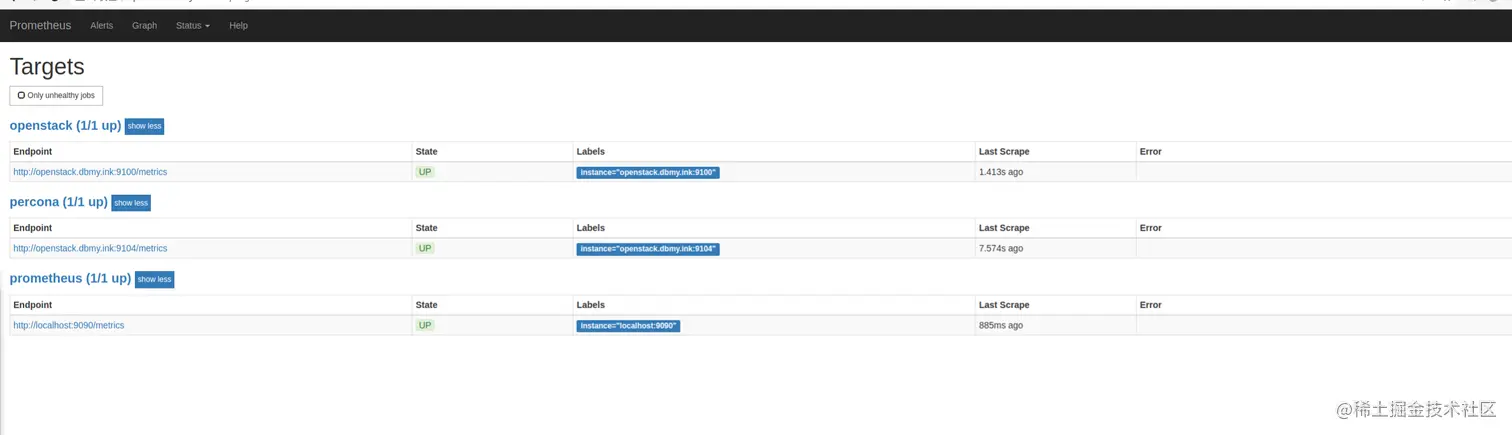Collapse percona job with show less

131,203
